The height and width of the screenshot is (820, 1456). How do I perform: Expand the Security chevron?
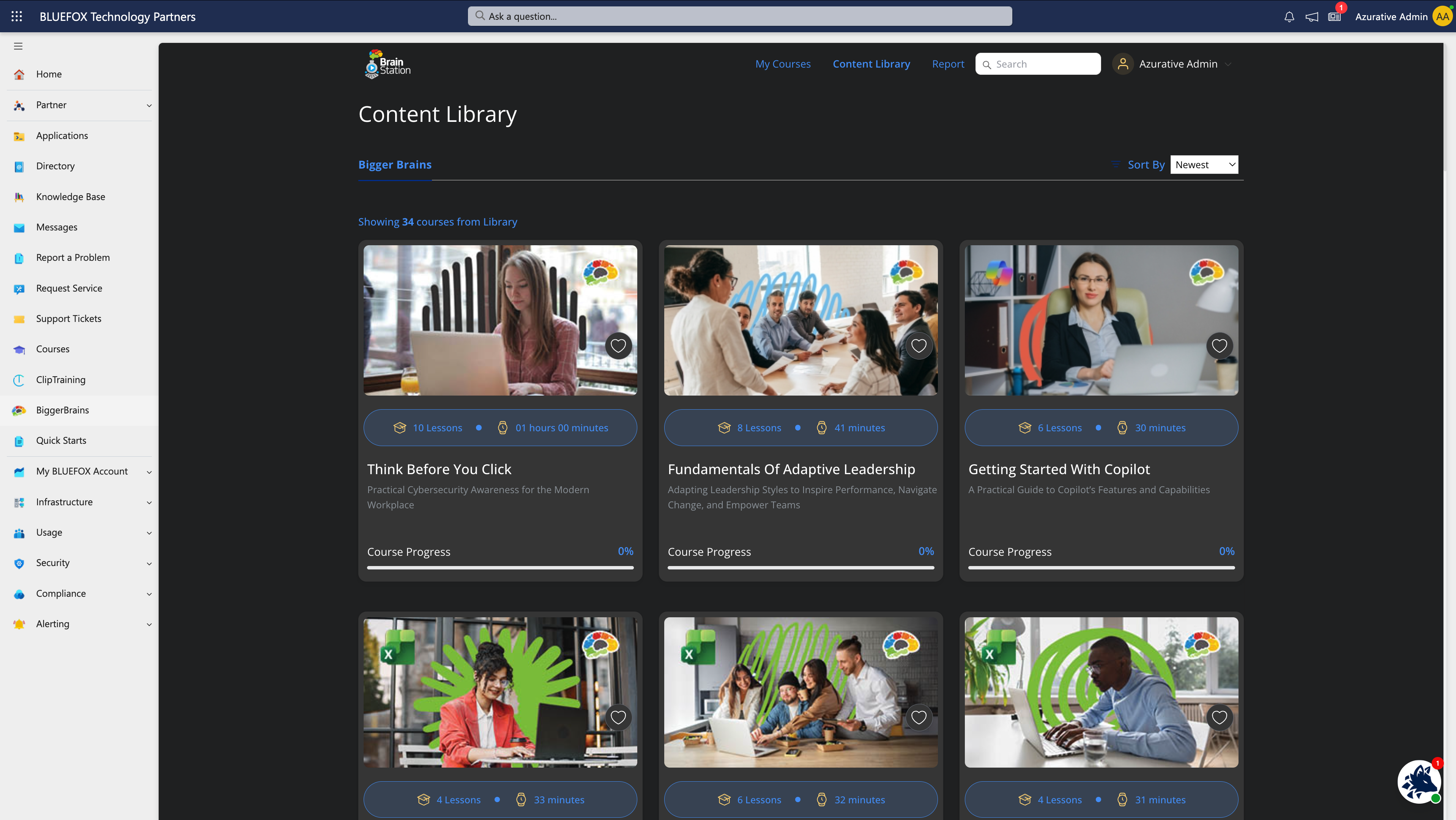[x=149, y=563]
